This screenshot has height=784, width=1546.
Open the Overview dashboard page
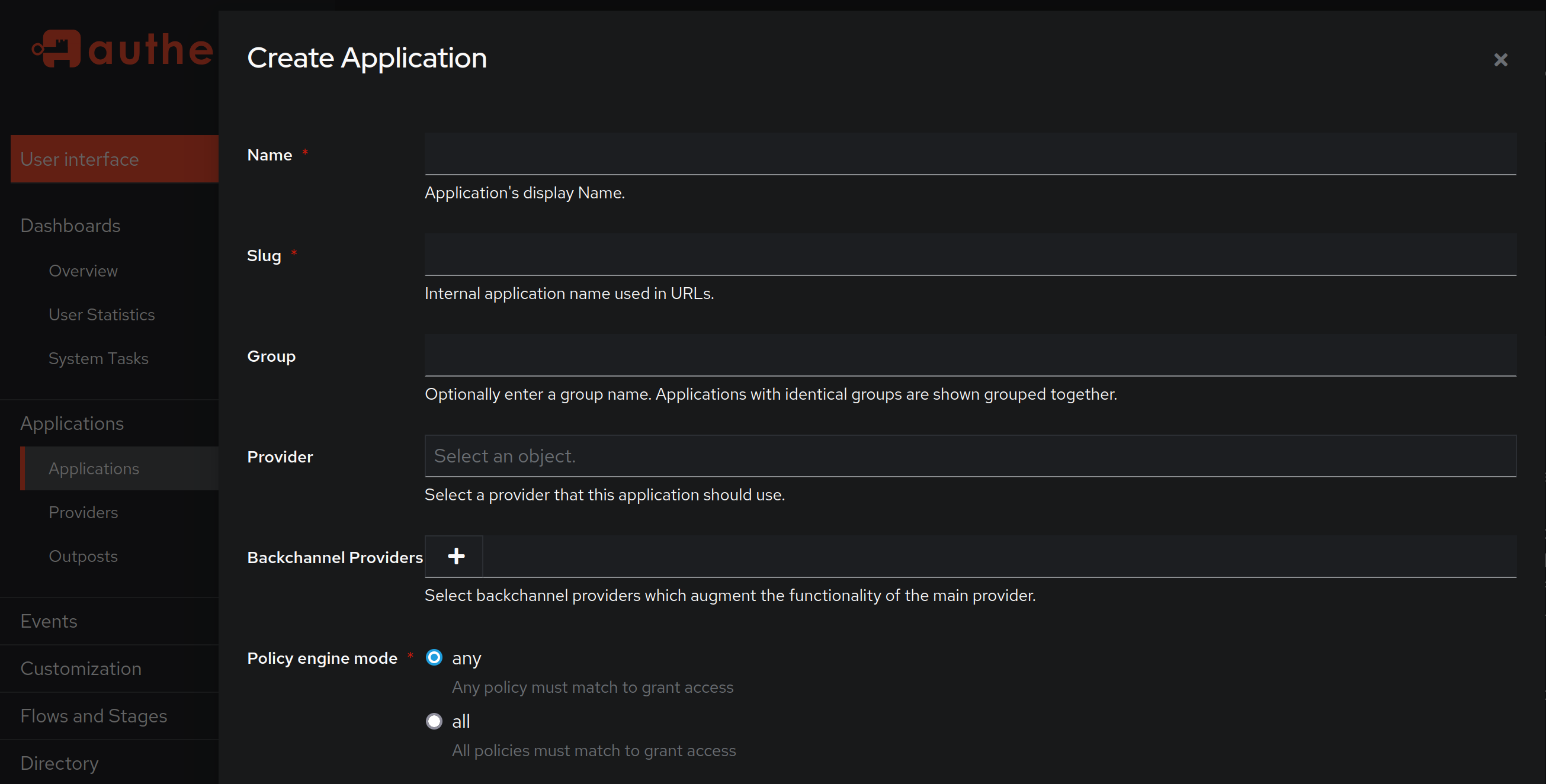[x=83, y=271]
